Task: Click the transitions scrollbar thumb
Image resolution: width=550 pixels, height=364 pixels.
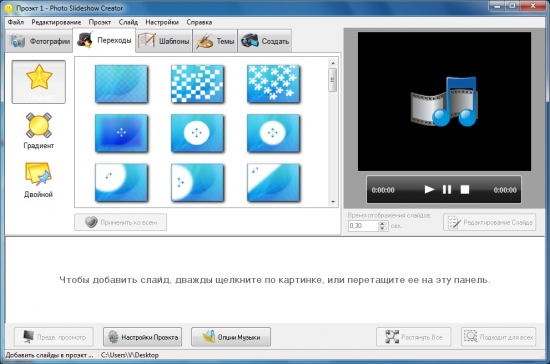Action: click(333, 80)
